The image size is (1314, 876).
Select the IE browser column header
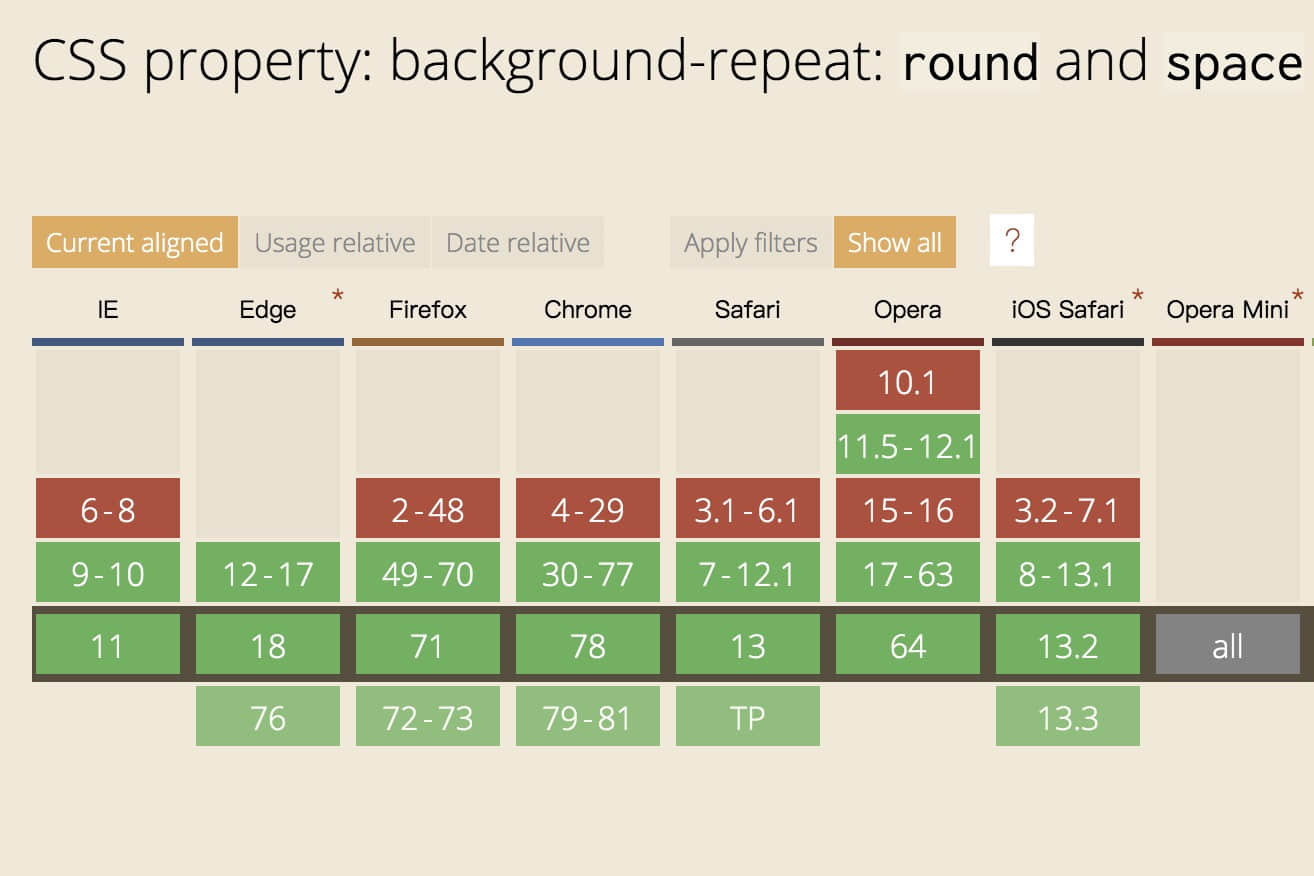[x=108, y=310]
